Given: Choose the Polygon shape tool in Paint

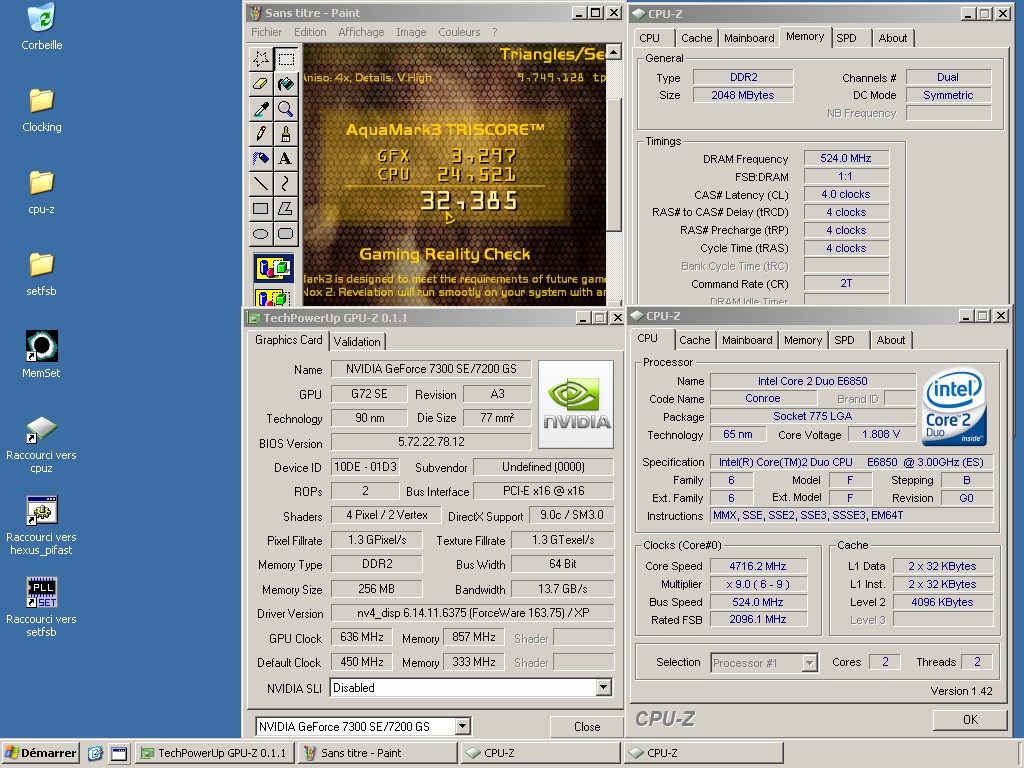Looking at the screenshot, I should click(285, 208).
